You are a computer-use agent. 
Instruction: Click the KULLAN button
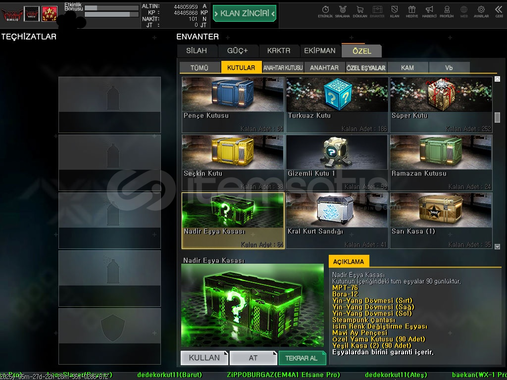[x=204, y=358]
